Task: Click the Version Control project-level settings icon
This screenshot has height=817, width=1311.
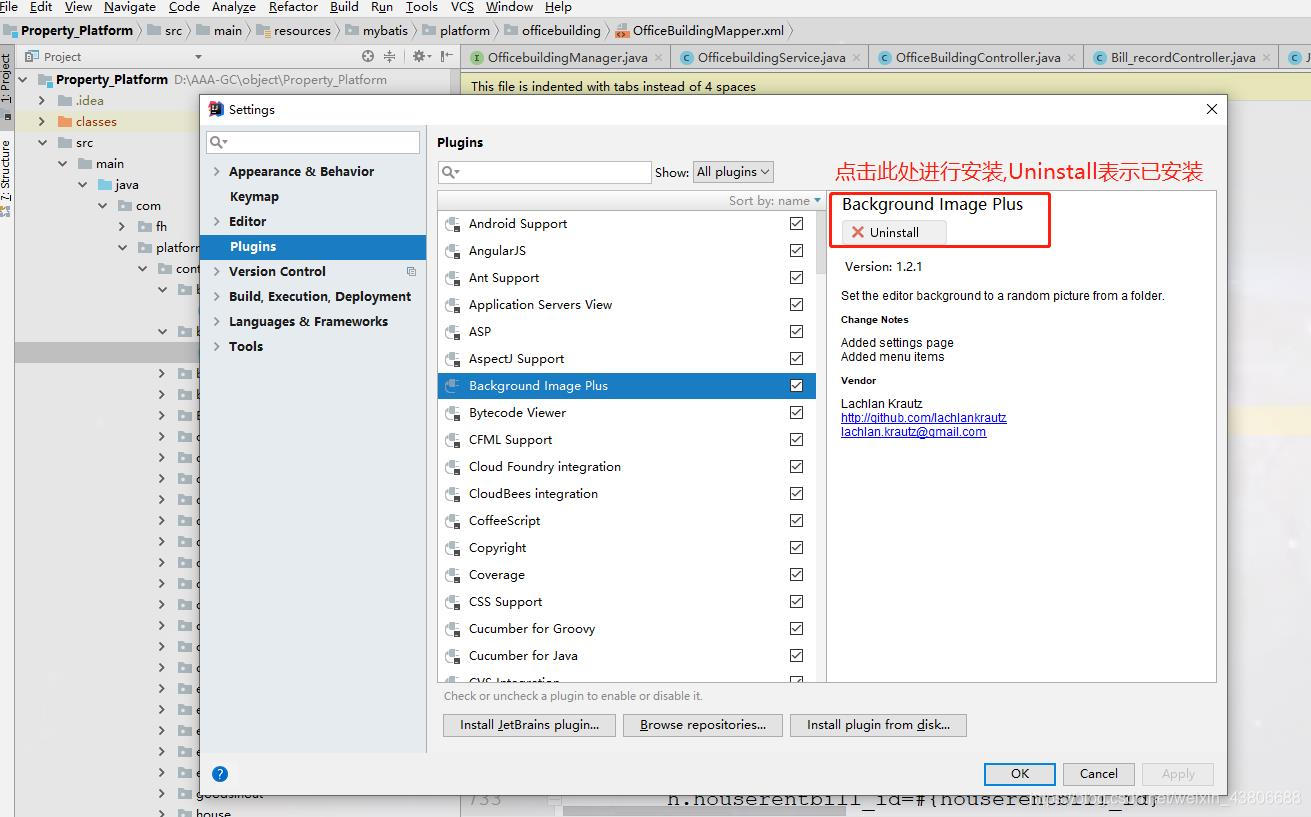Action: pyautogui.click(x=411, y=271)
